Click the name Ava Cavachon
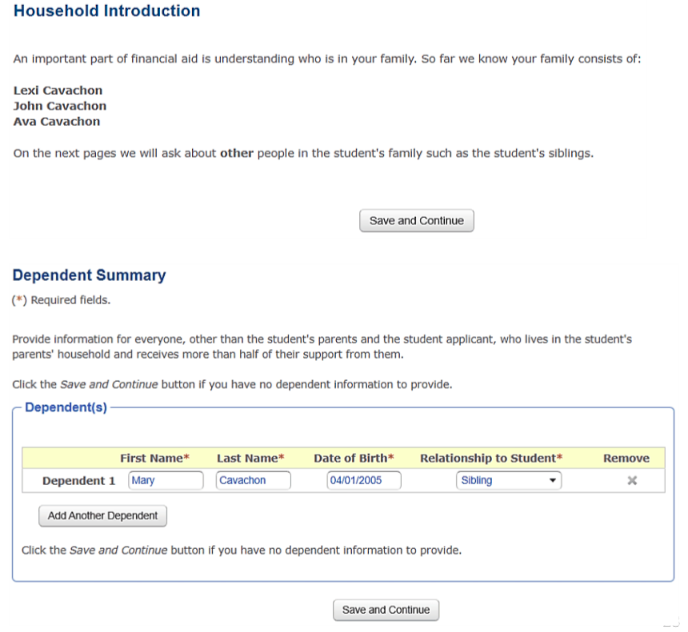Screen dimensions: 688x632 [x=57, y=121]
